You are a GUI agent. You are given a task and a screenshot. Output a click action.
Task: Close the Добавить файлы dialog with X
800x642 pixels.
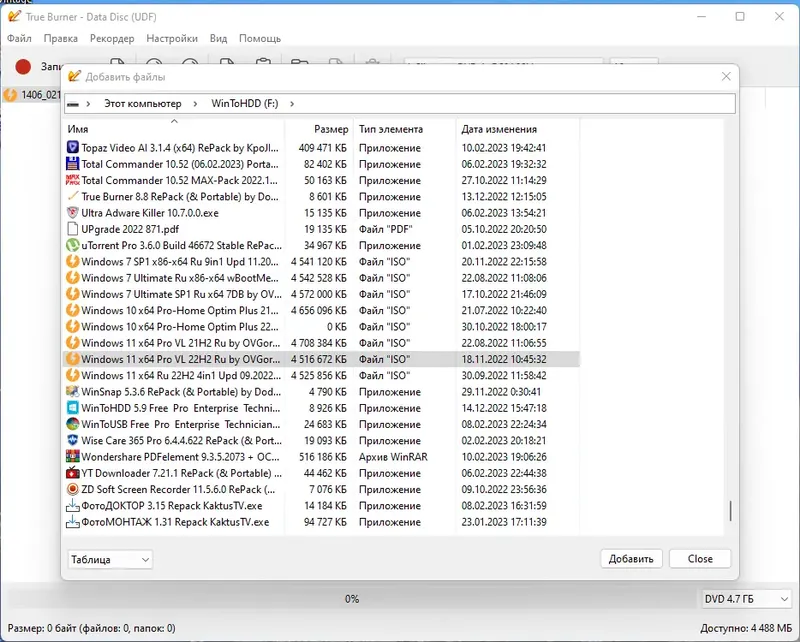pos(727,77)
